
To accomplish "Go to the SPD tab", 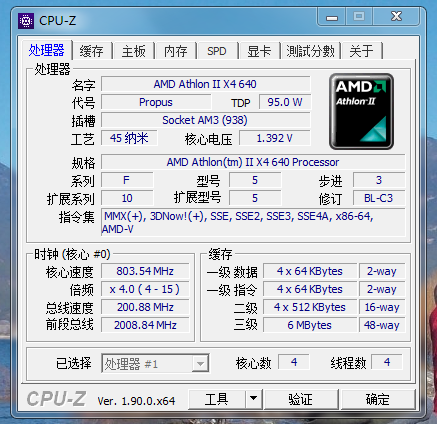I will [x=217, y=51].
